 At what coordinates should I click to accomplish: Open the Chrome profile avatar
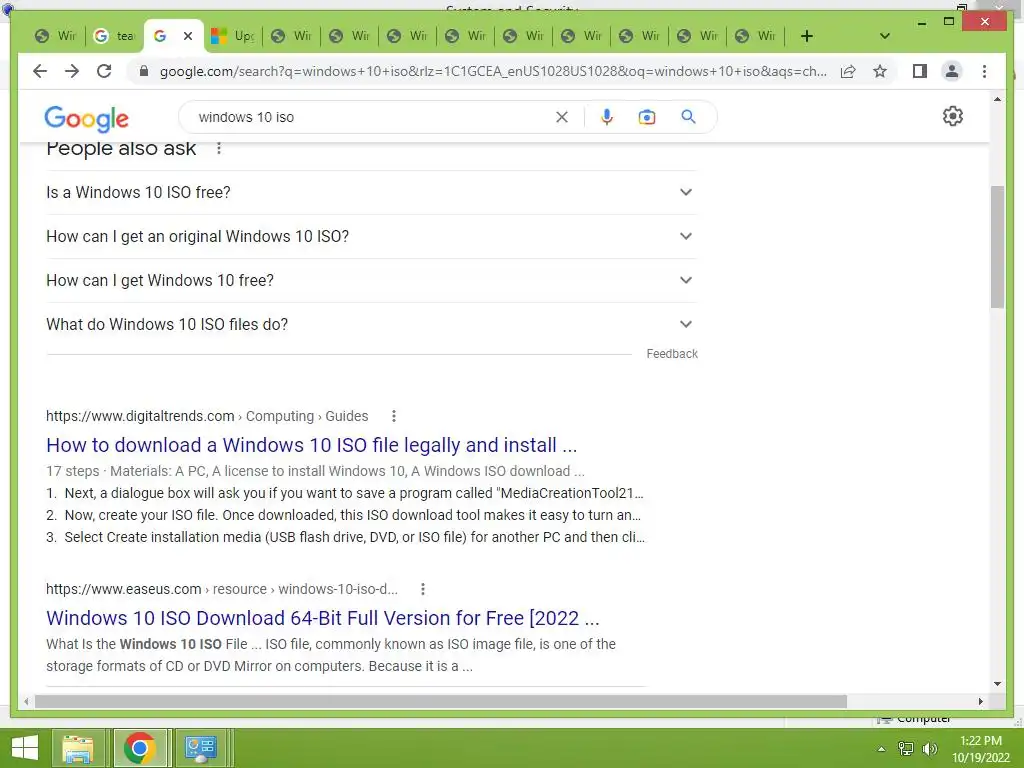952,71
